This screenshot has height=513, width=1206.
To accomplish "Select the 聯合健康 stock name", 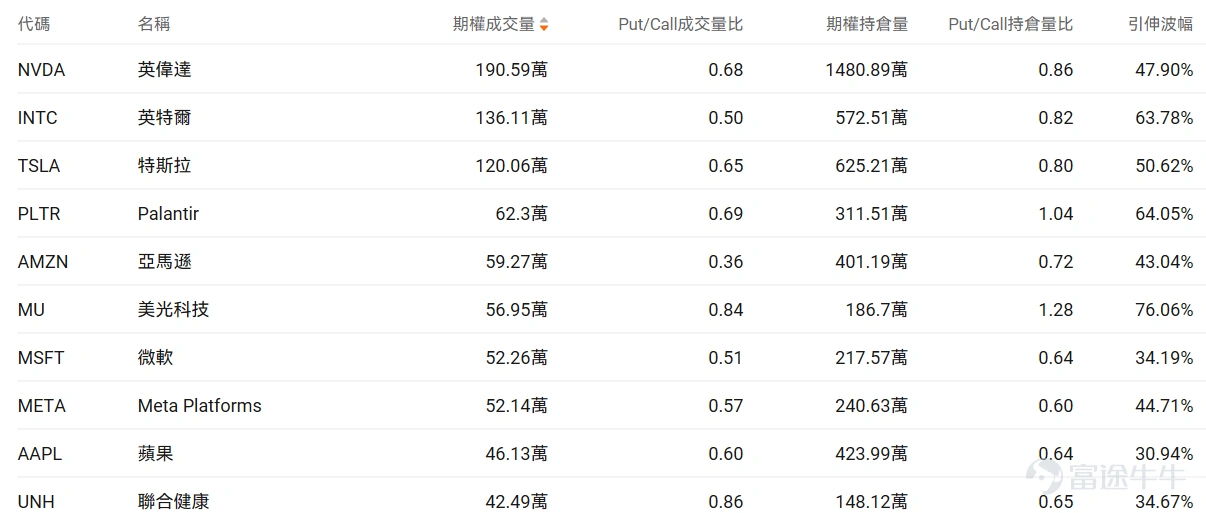I will coord(173,502).
